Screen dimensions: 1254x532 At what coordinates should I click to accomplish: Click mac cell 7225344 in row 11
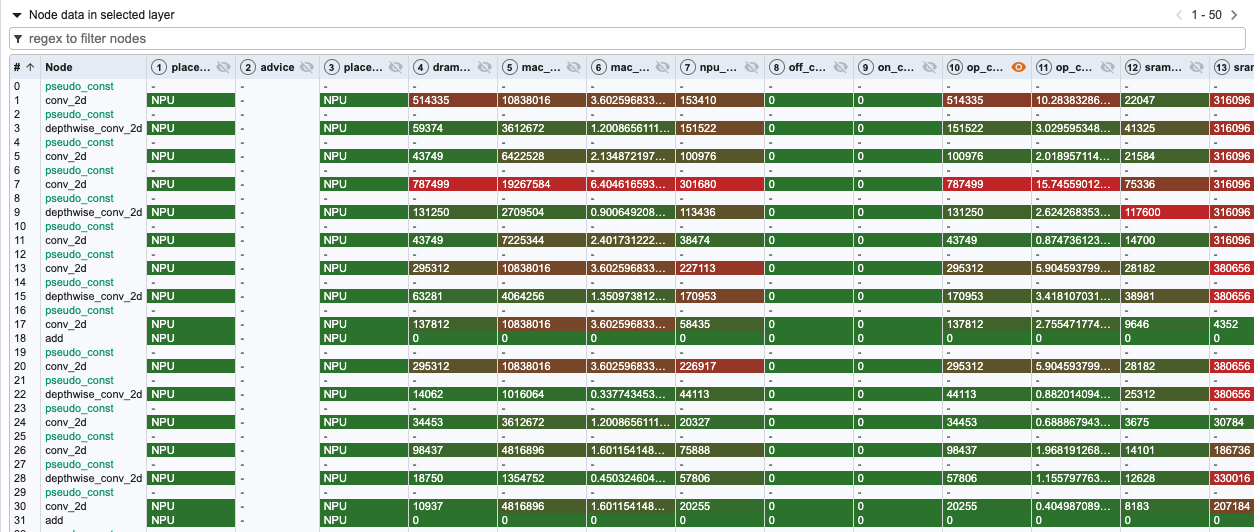tap(542, 240)
